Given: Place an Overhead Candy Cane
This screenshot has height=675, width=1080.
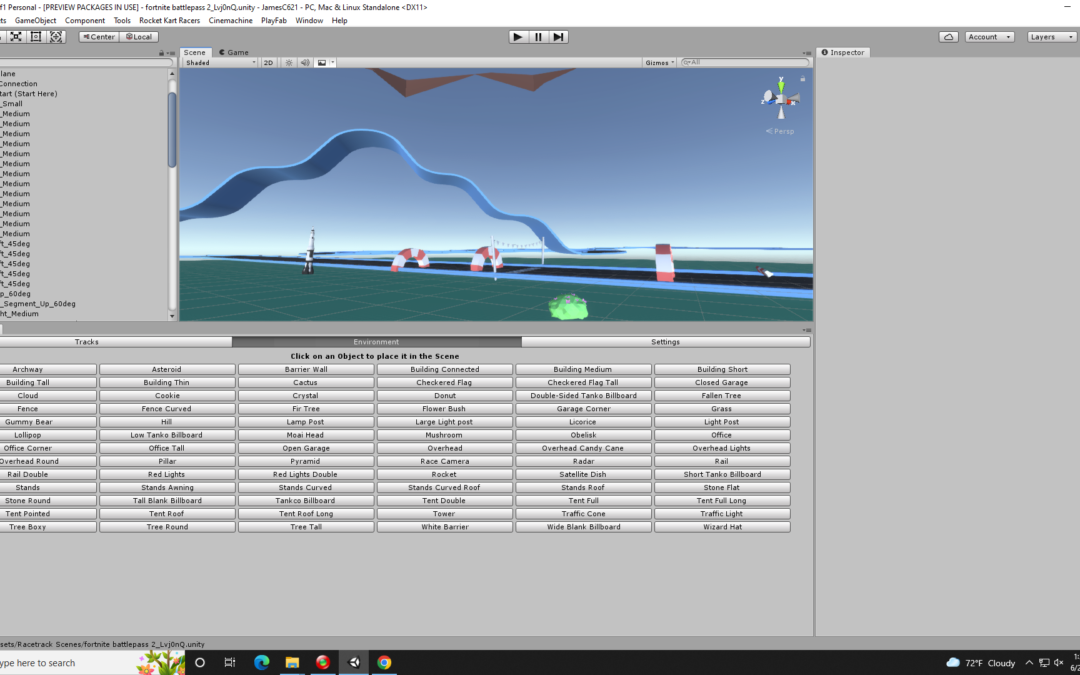Looking at the screenshot, I should pos(583,448).
